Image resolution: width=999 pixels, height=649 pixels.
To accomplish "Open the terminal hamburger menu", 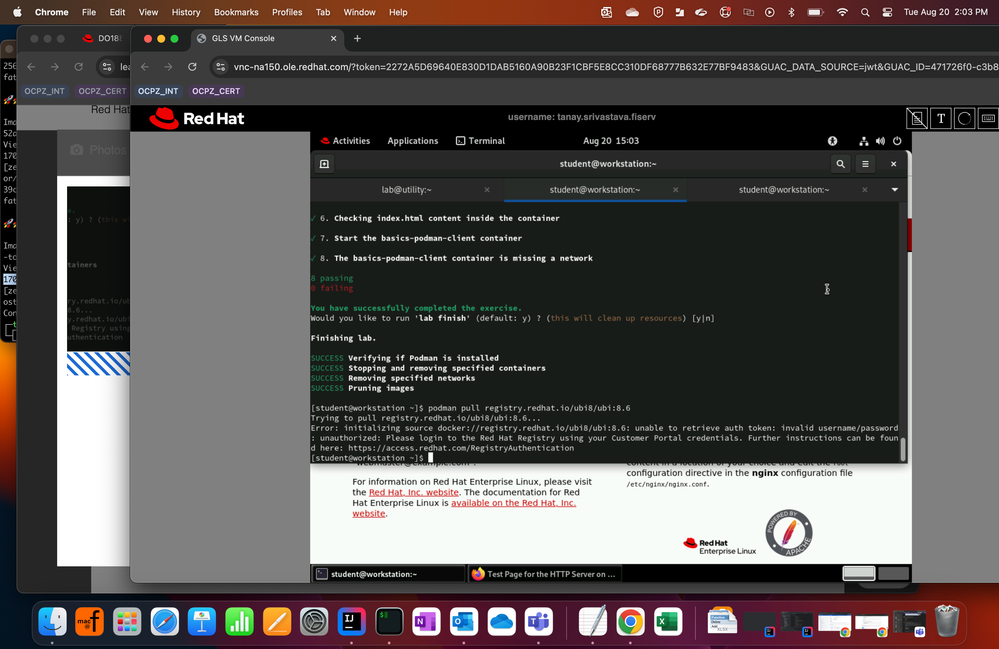I will tap(866, 164).
